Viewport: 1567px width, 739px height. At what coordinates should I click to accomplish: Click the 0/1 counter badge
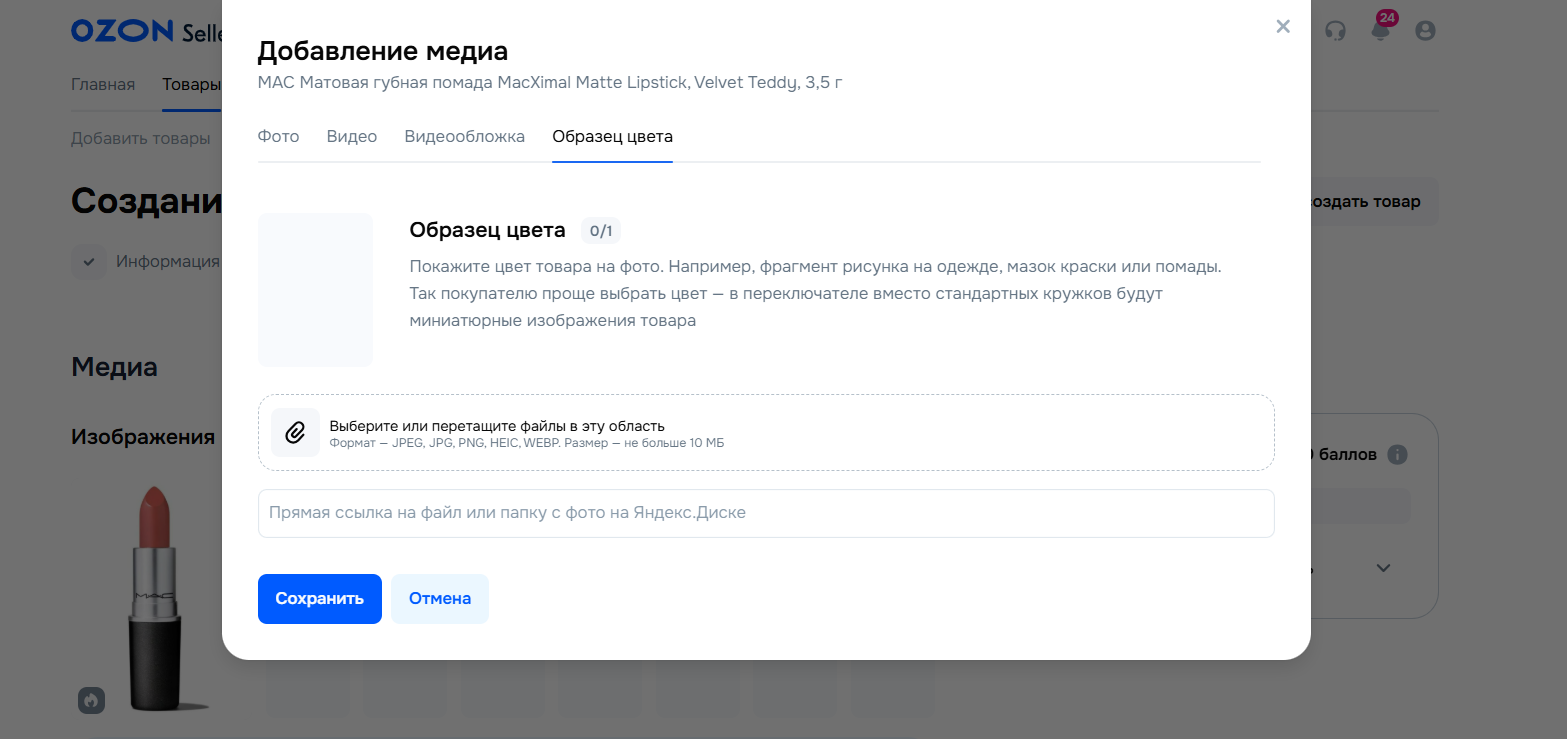coord(601,231)
